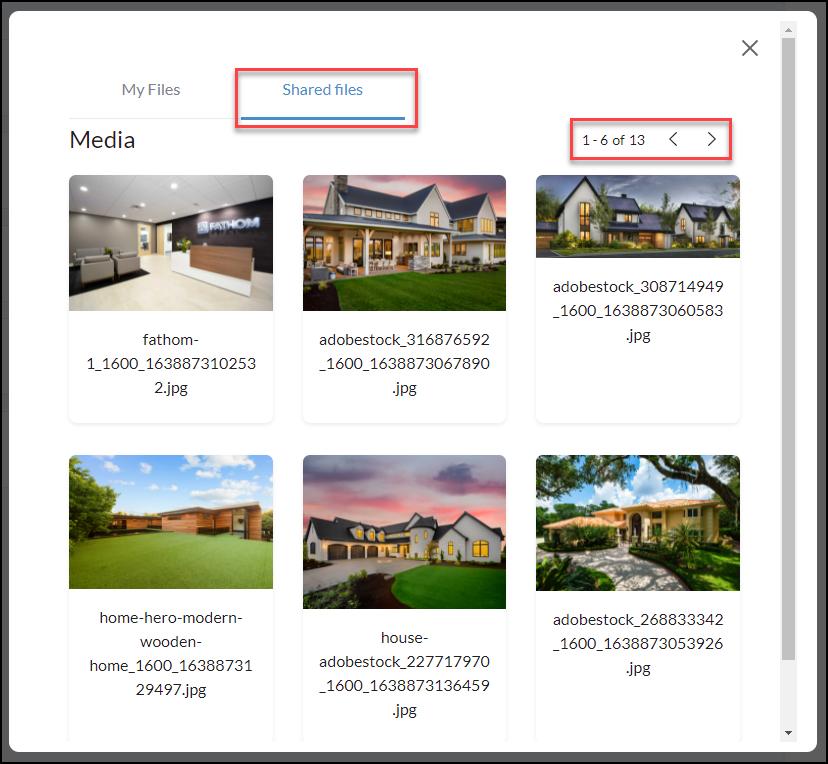Choose the adobestock_268833342 villa image
The height and width of the screenshot is (764, 828).
tap(638, 523)
